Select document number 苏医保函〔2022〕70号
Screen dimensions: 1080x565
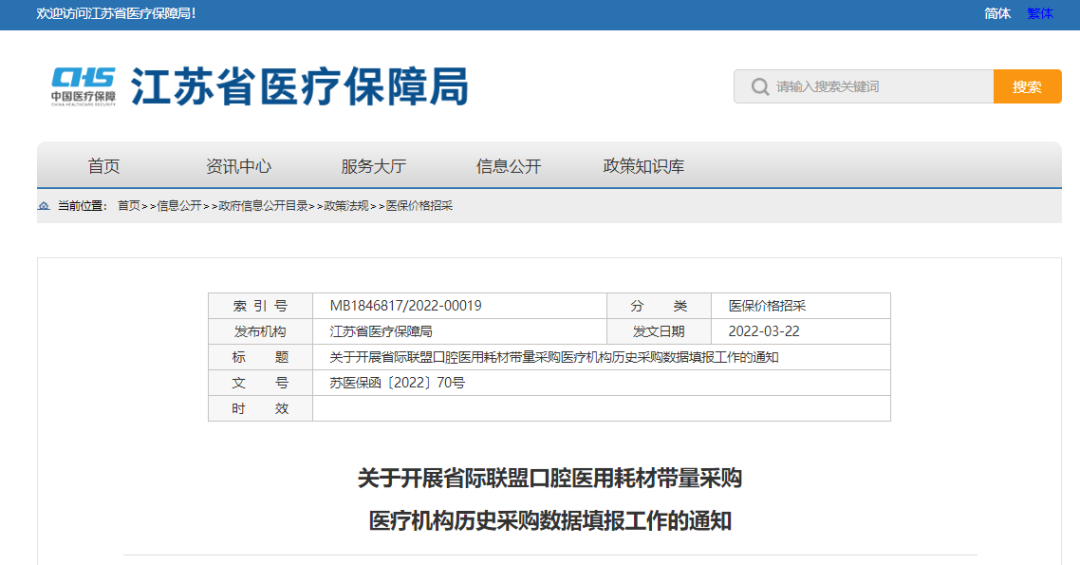(x=397, y=382)
